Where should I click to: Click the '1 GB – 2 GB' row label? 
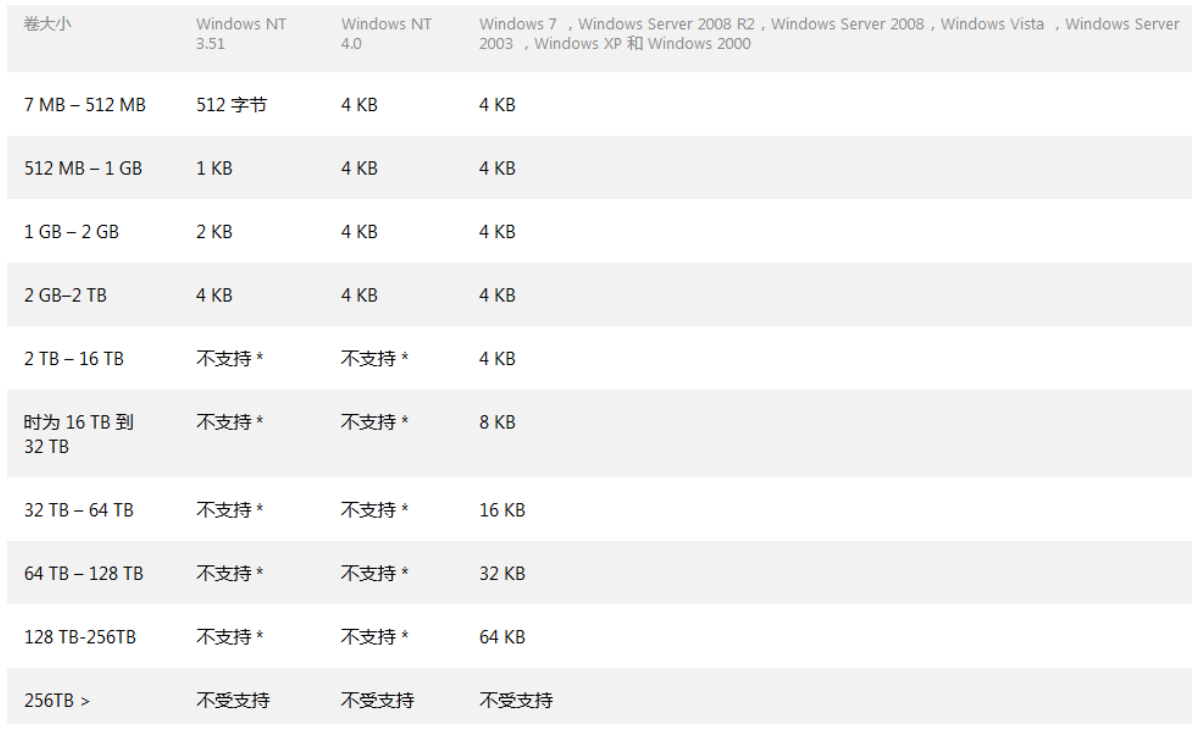click(x=71, y=231)
